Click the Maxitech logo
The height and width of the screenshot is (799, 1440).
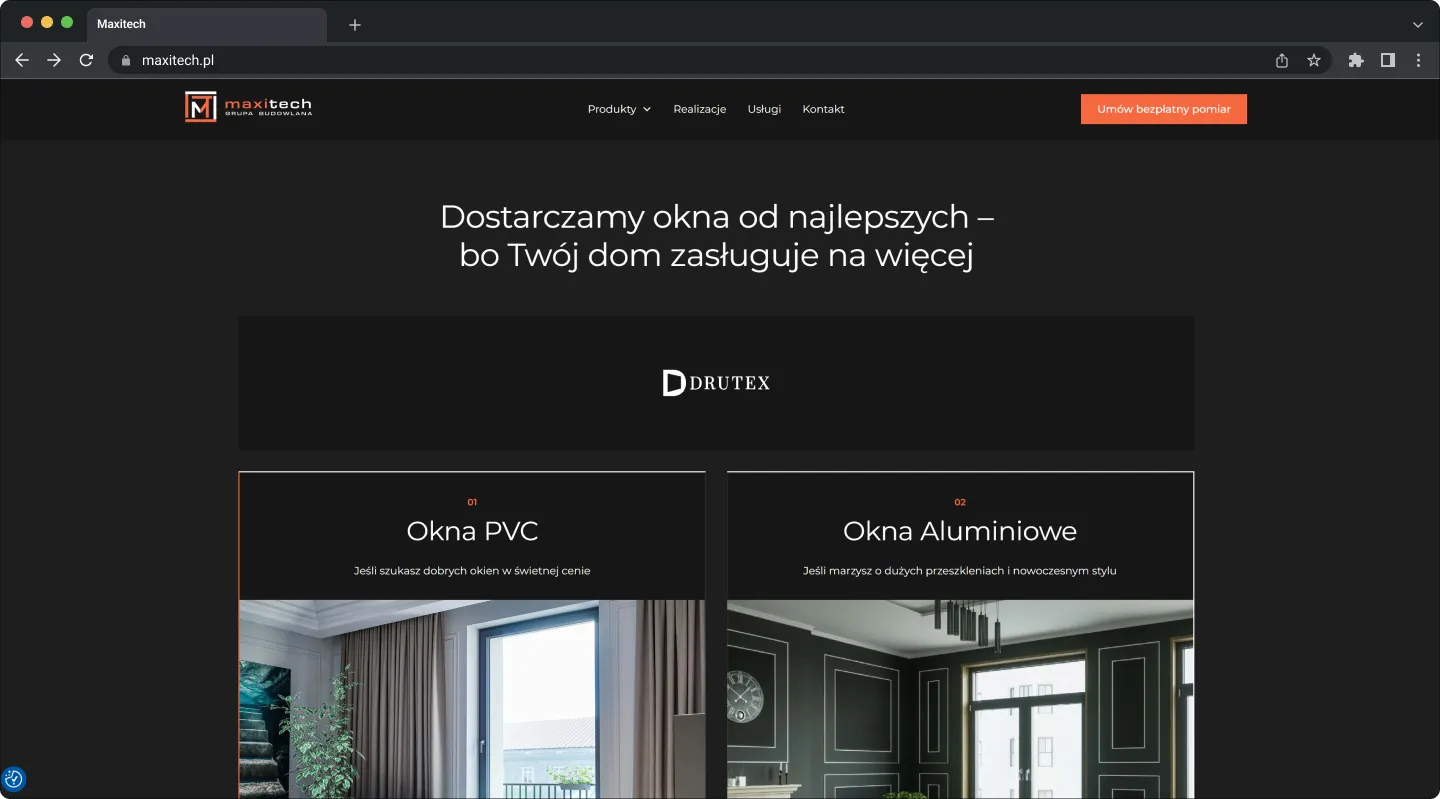pyautogui.click(x=248, y=107)
